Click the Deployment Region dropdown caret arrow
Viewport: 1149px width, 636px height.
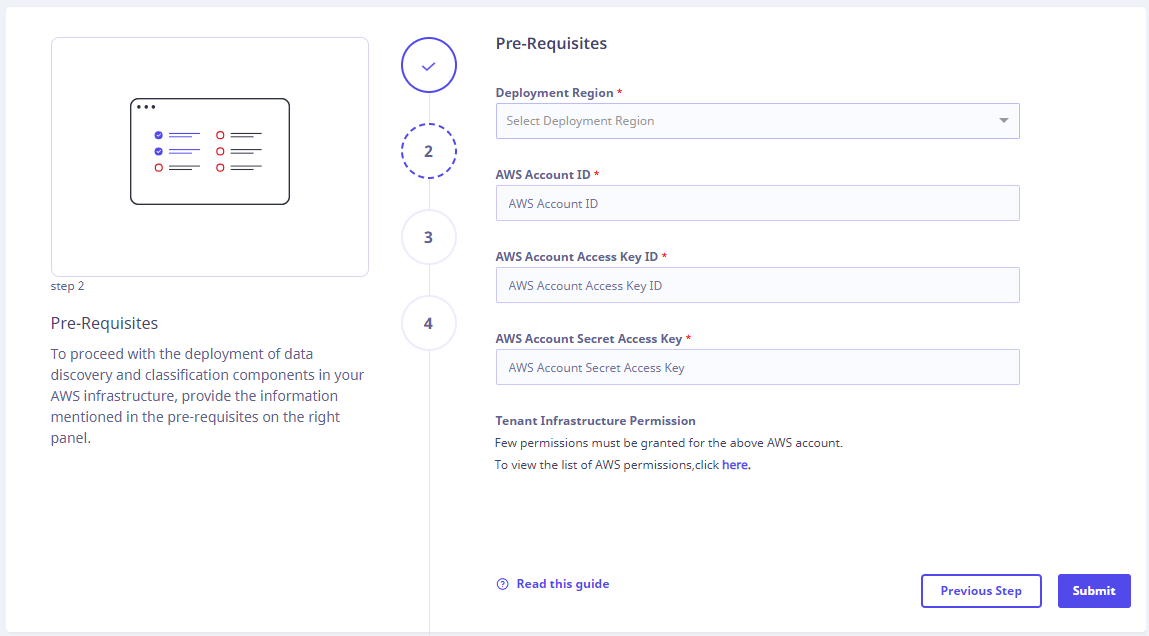pyautogui.click(x=1003, y=121)
